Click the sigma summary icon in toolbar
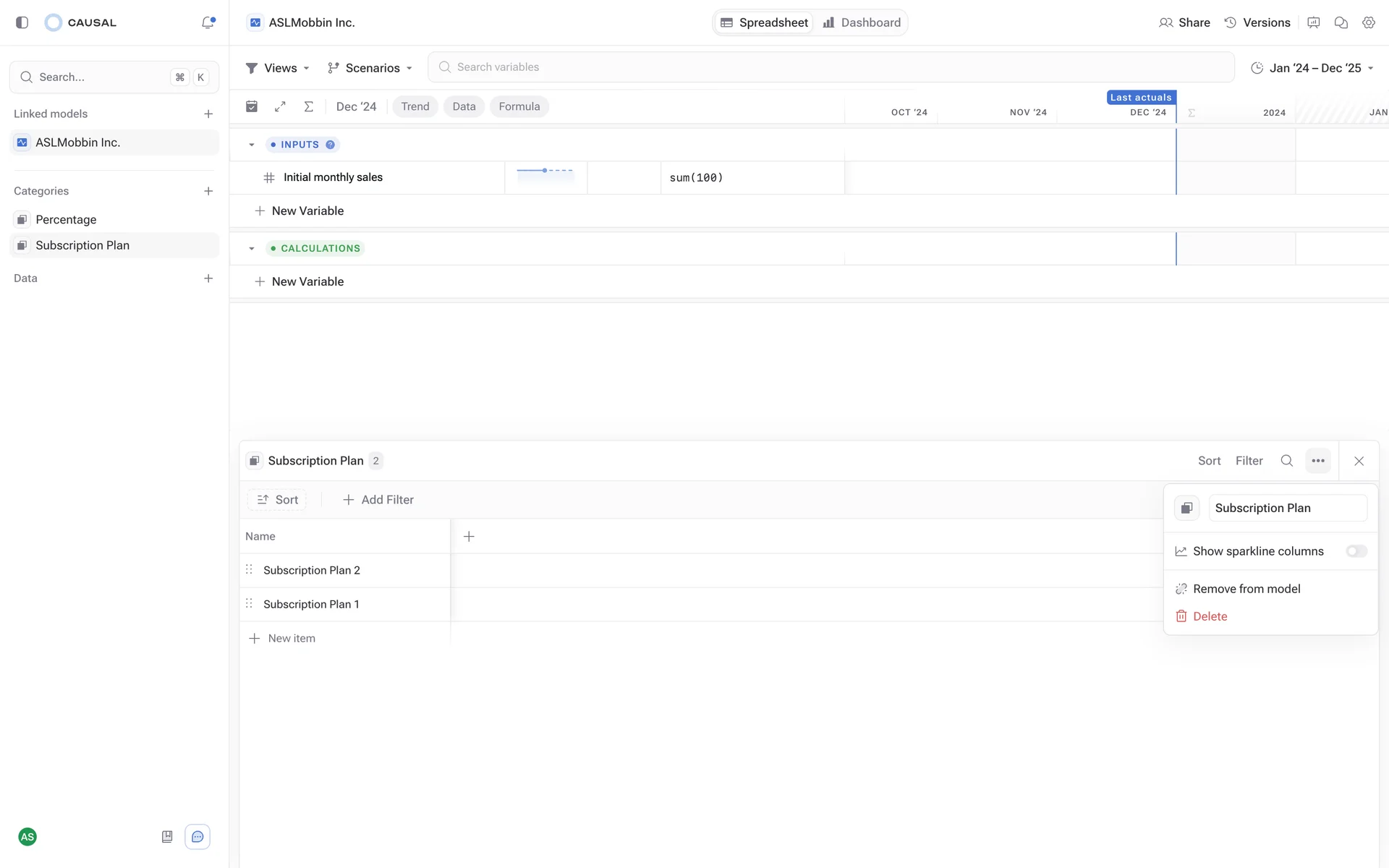Viewport: 1389px width, 868px height. point(308,106)
